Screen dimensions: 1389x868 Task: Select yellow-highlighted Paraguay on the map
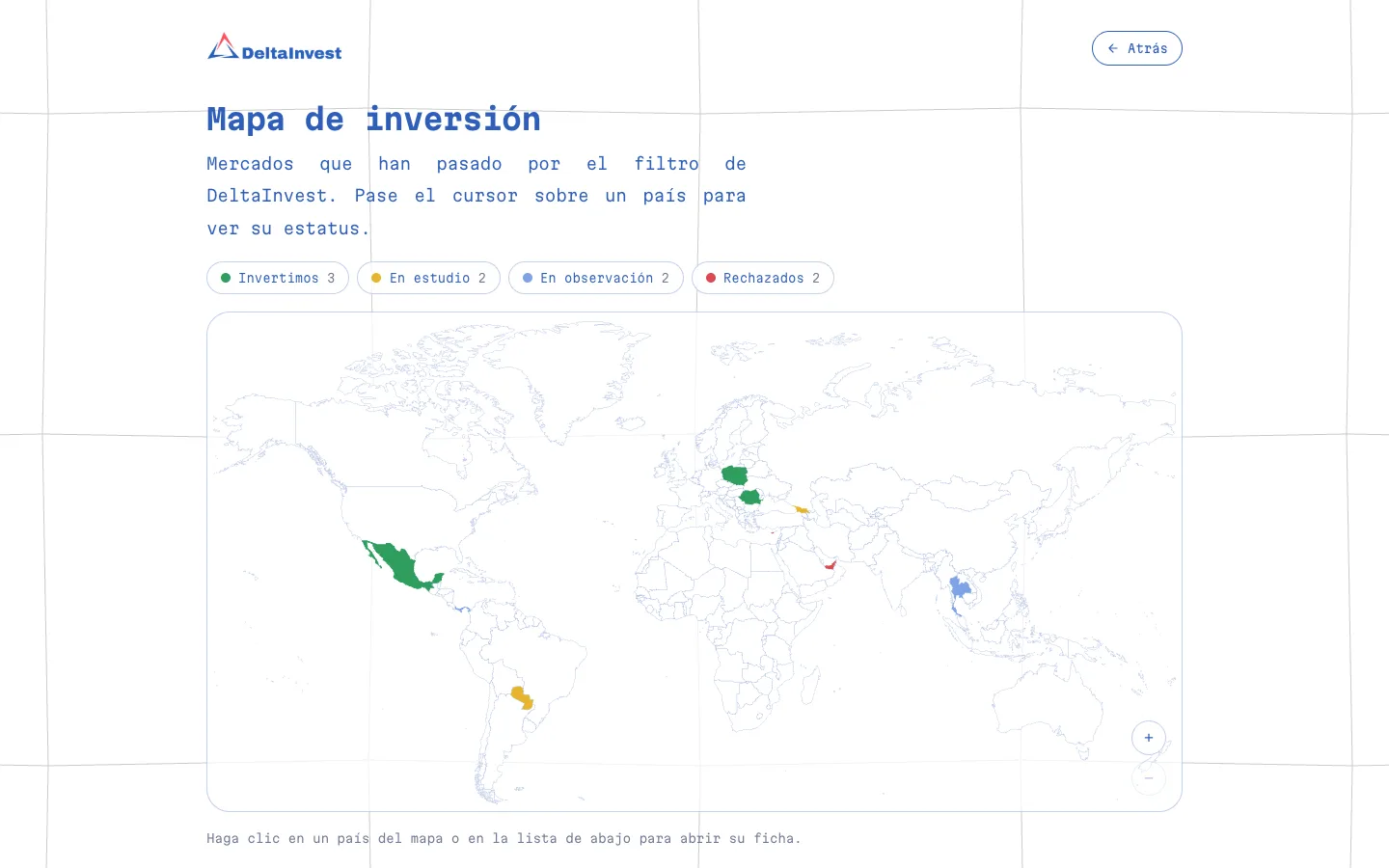click(x=522, y=696)
